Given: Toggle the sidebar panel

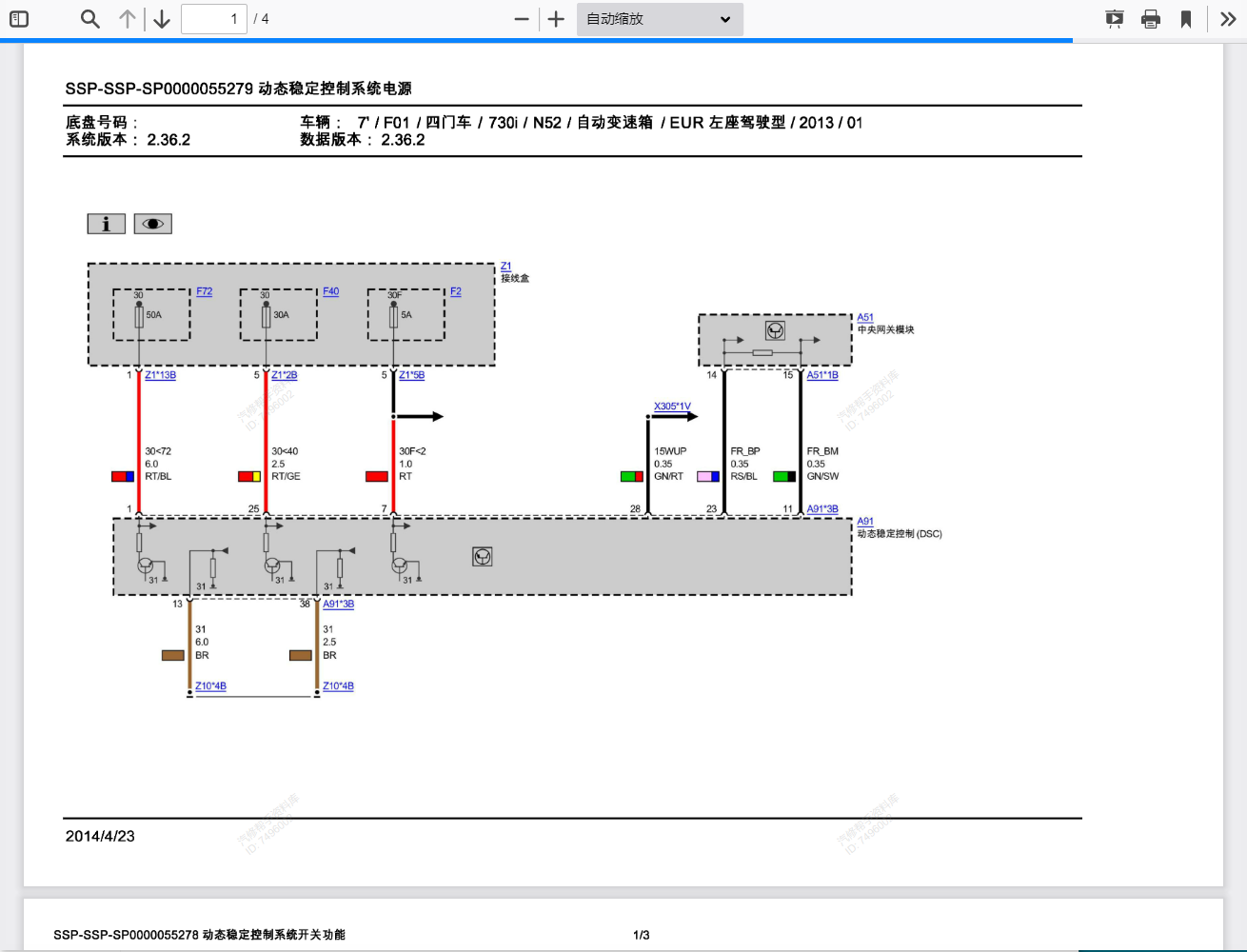Looking at the screenshot, I should point(19,19).
